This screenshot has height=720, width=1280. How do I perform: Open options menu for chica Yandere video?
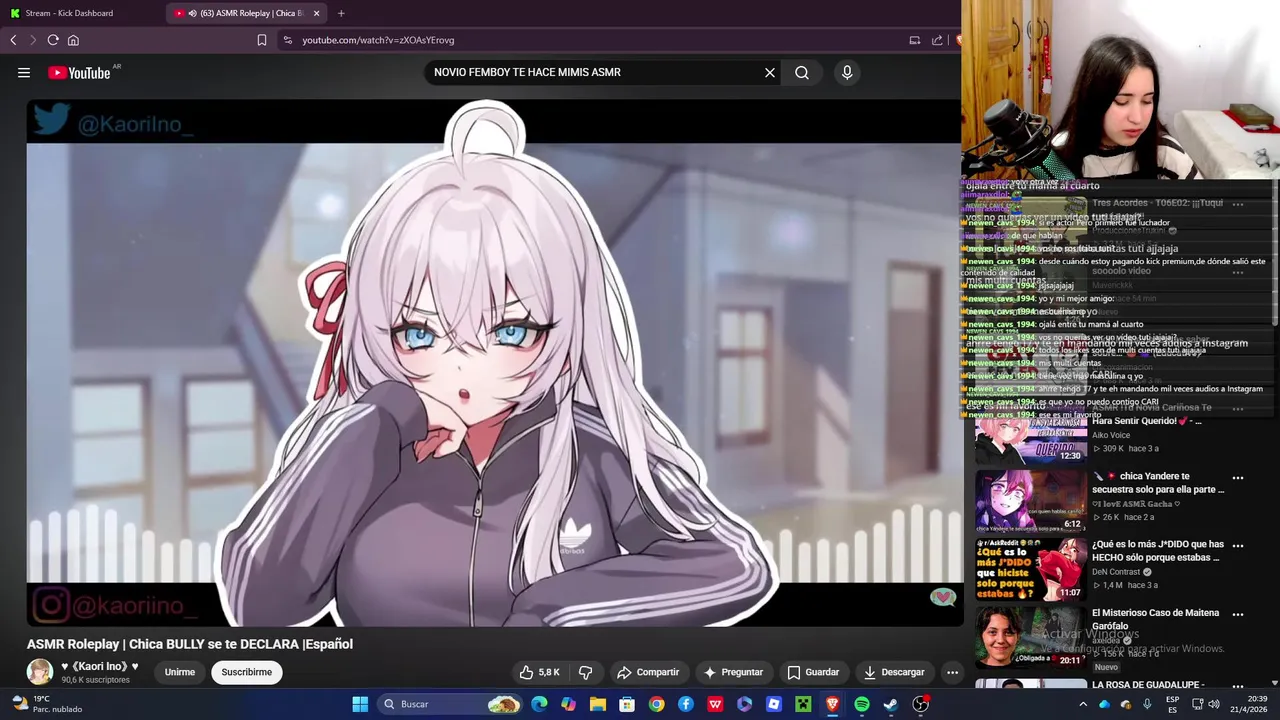click(1238, 478)
